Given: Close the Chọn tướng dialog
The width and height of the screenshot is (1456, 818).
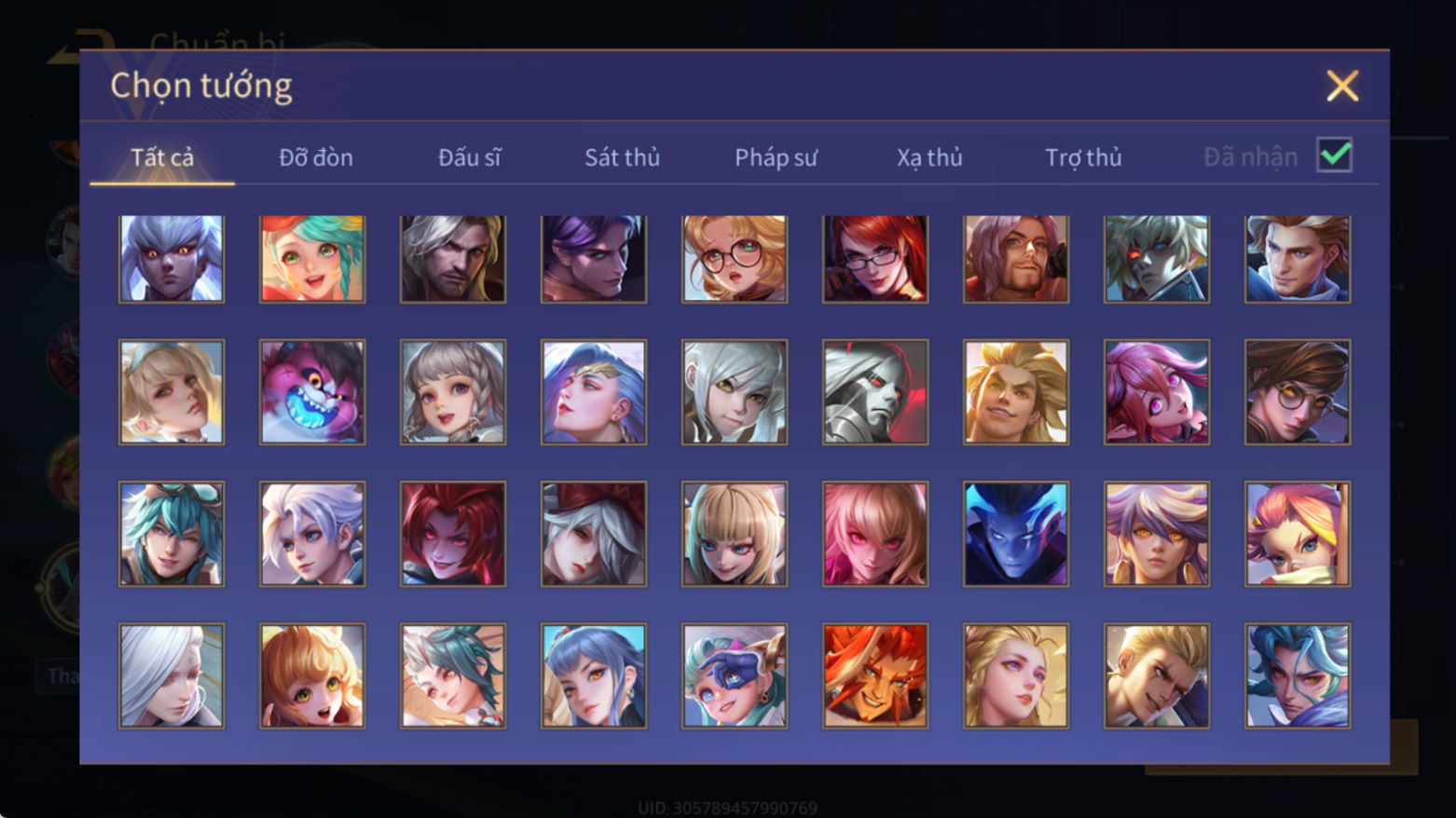Looking at the screenshot, I should point(1342,86).
